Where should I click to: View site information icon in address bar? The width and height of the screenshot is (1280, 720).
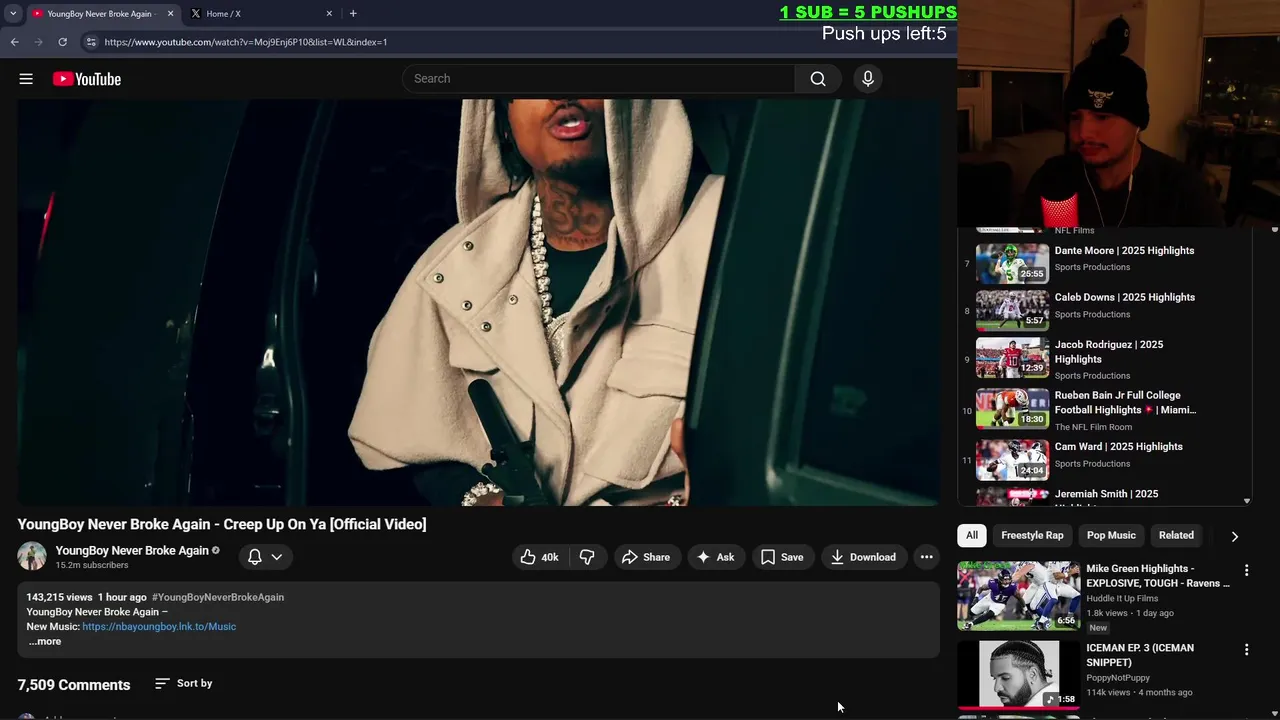[x=90, y=42]
